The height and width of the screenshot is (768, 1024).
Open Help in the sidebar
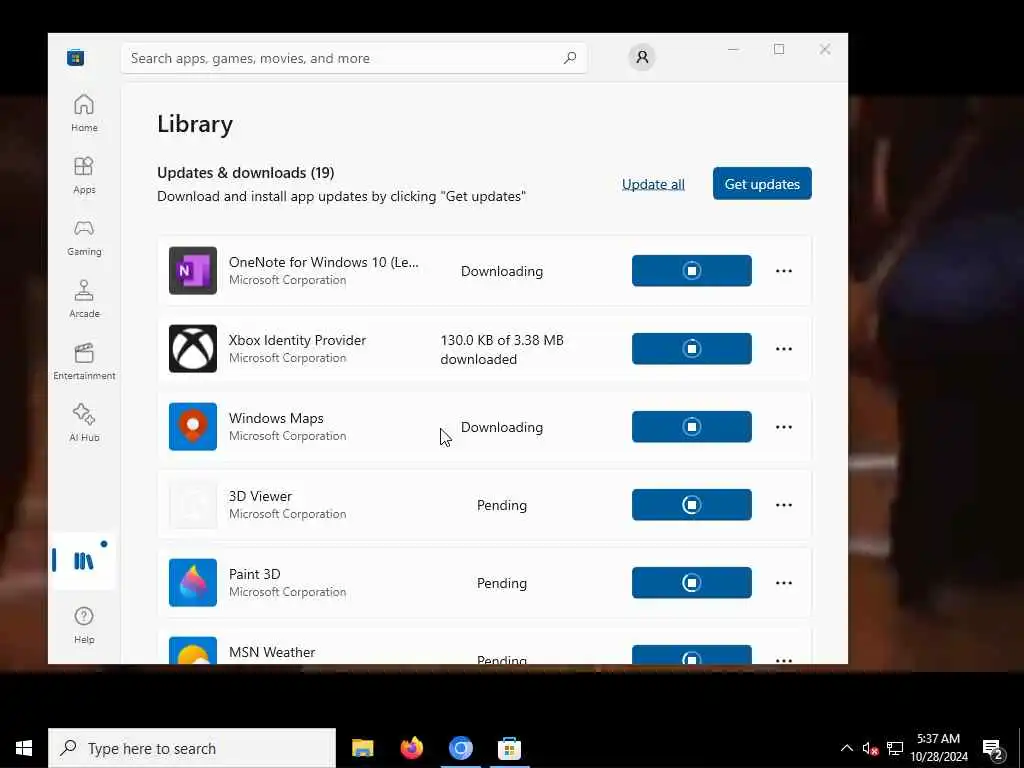click(84, 625)
